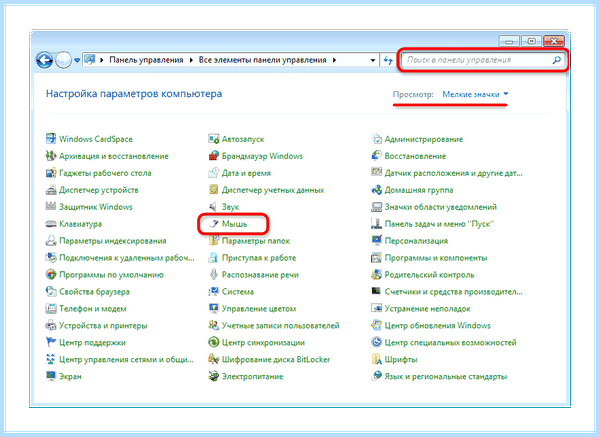The height and width of the screenshot is (437, 600).
Task: Open the Шрифты fonts icon
Action: coord(376,359)
